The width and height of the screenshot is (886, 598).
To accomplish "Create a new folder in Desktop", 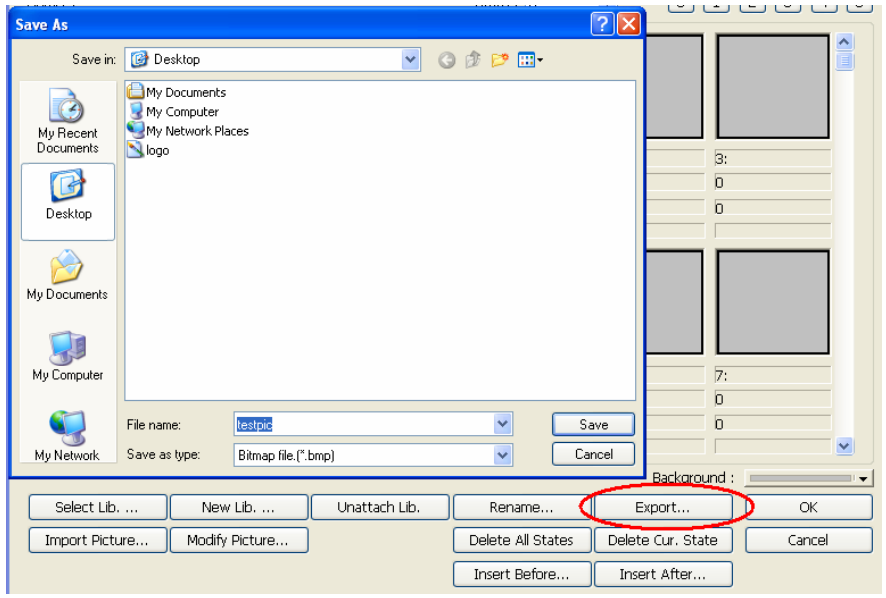I will pyautogui.click(x=500, y=59).
